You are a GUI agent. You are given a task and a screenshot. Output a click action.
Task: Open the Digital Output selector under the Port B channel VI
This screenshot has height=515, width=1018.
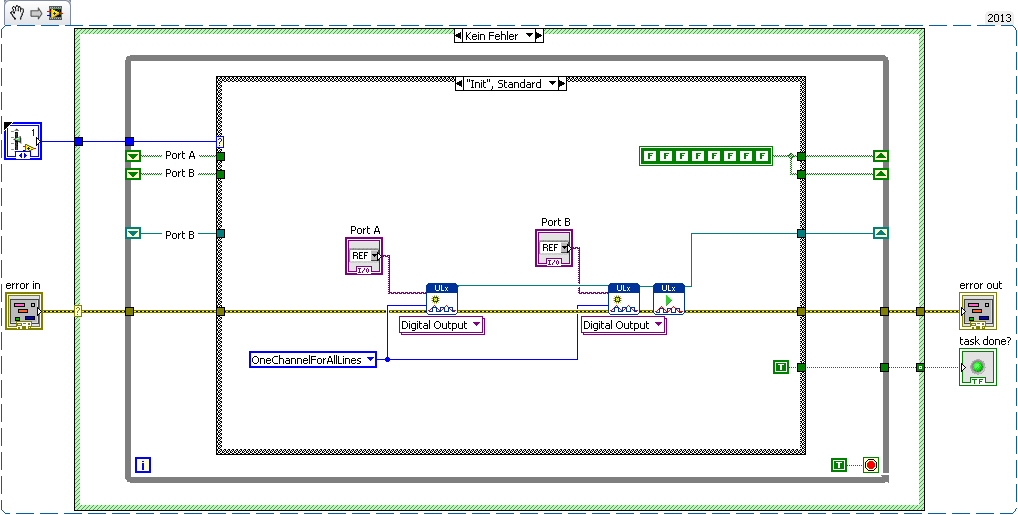click(x=624, y=325)
